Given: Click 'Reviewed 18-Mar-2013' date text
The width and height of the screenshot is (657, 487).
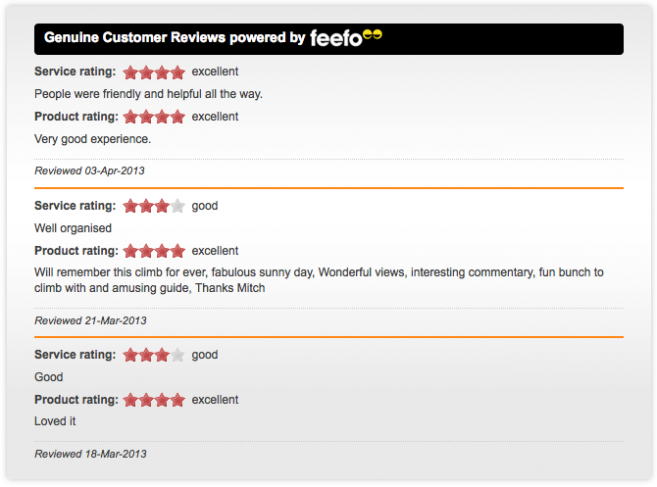Looking at the screenshot, I should tap(91, 454).
